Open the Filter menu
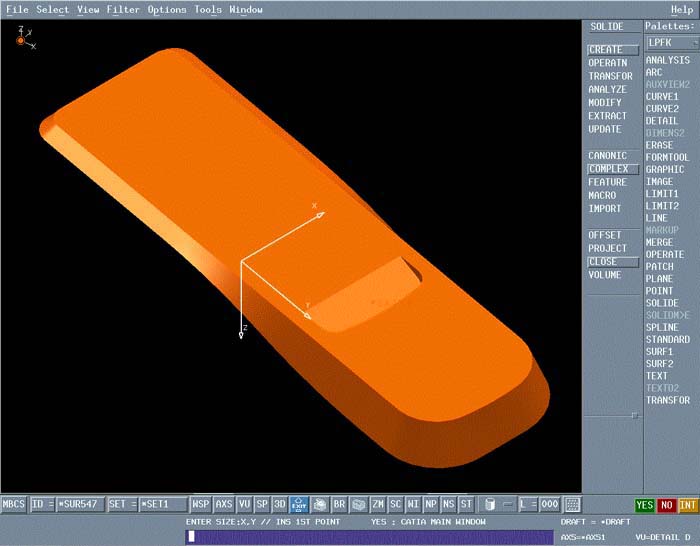The height and width of the screenshot is (546, 700). point(123,9)
